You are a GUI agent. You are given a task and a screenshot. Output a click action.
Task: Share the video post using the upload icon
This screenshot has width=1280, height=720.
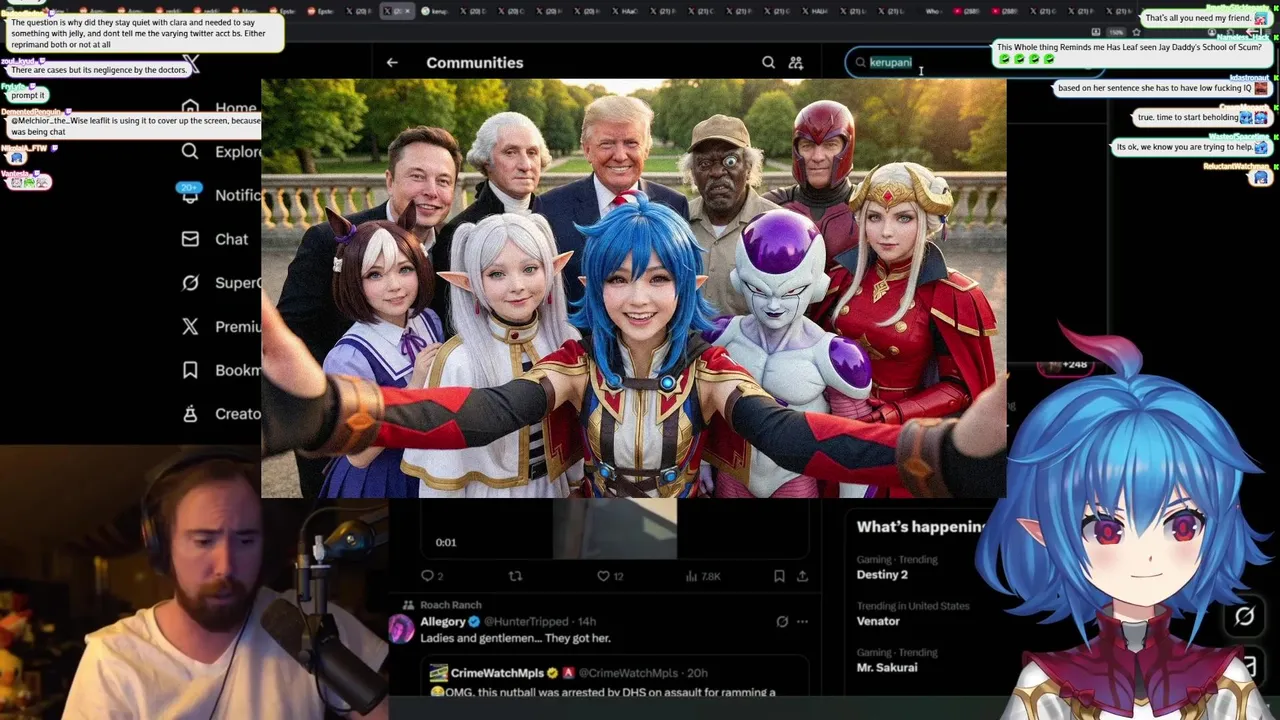click(x=802, y=576)
